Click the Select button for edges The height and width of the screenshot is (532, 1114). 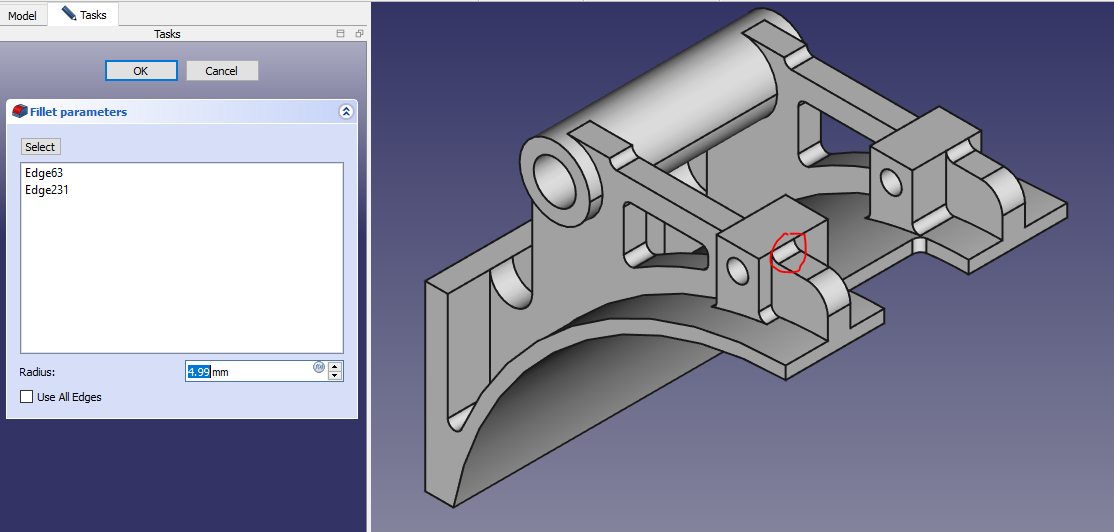(x=40, y=147)
